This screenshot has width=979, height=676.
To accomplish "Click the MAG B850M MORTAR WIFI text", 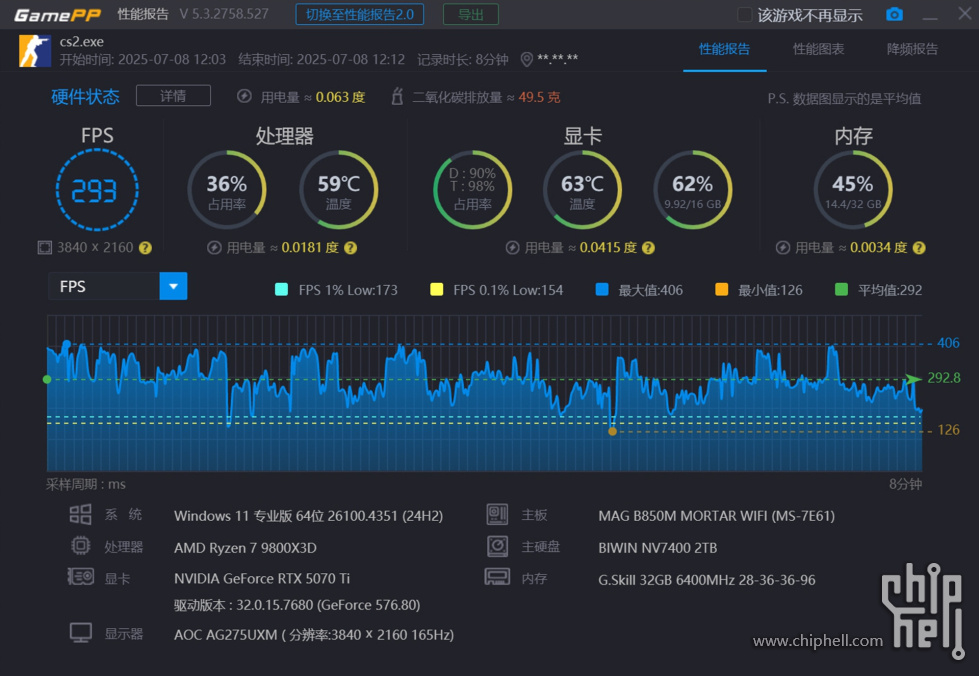I will click(716, 516).
